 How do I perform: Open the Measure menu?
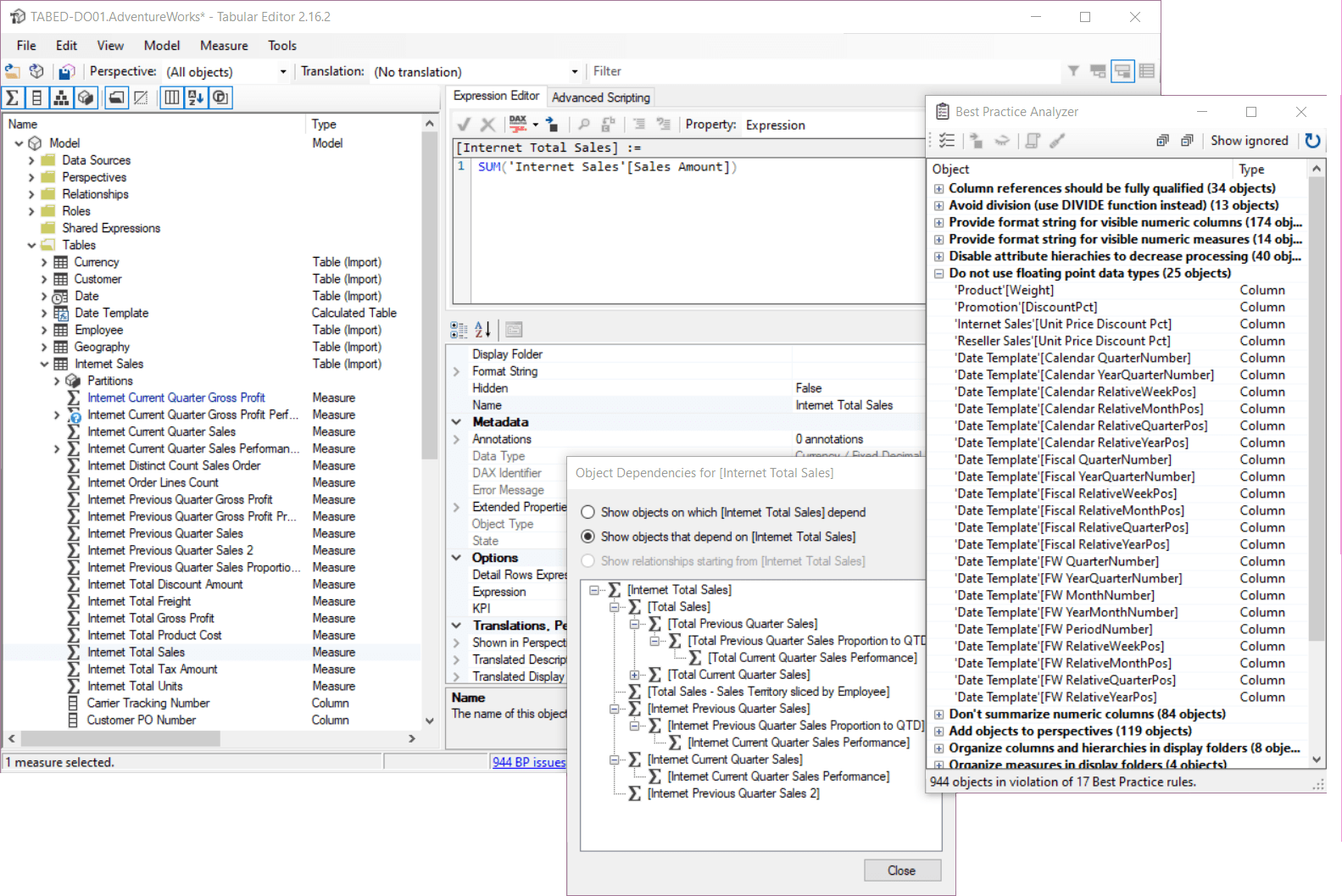click(x=224, y=46)
